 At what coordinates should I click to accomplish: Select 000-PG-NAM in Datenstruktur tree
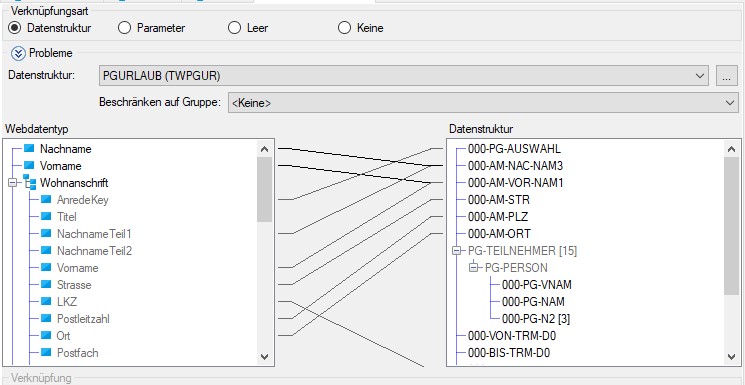coord(533,302)
